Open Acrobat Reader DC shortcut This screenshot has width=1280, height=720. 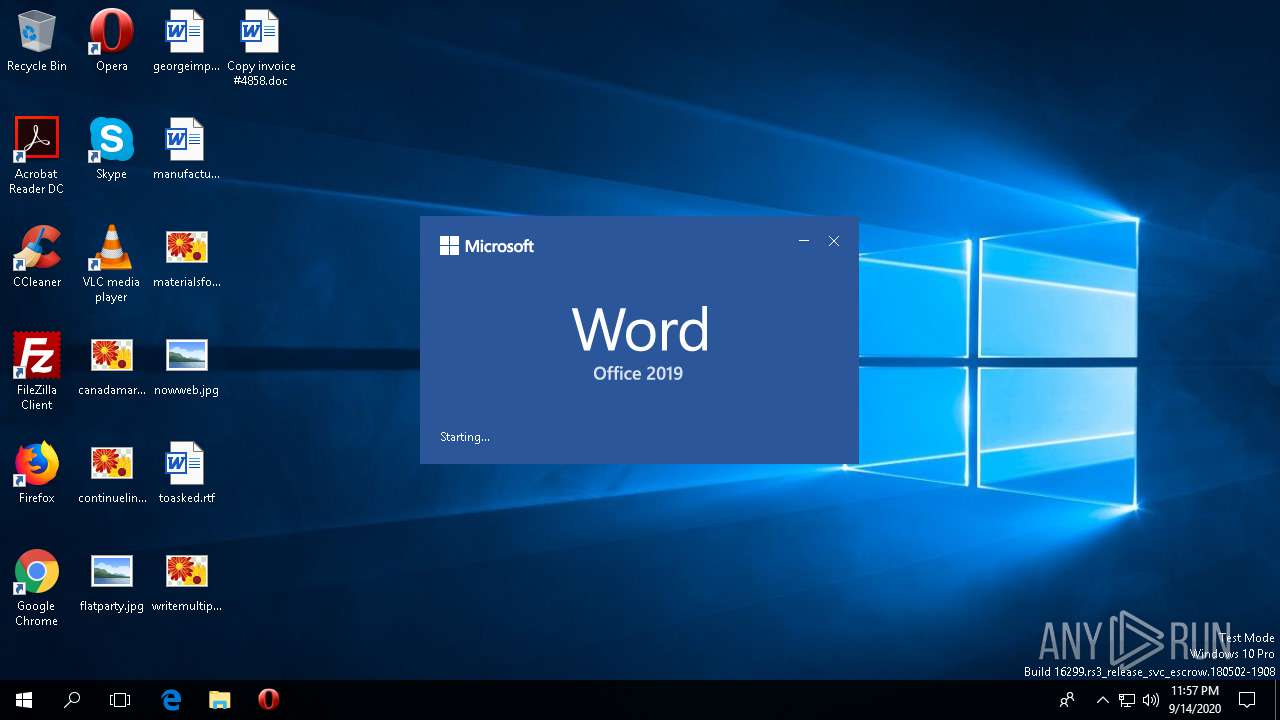pyautogui.click(x=37, y=156)
